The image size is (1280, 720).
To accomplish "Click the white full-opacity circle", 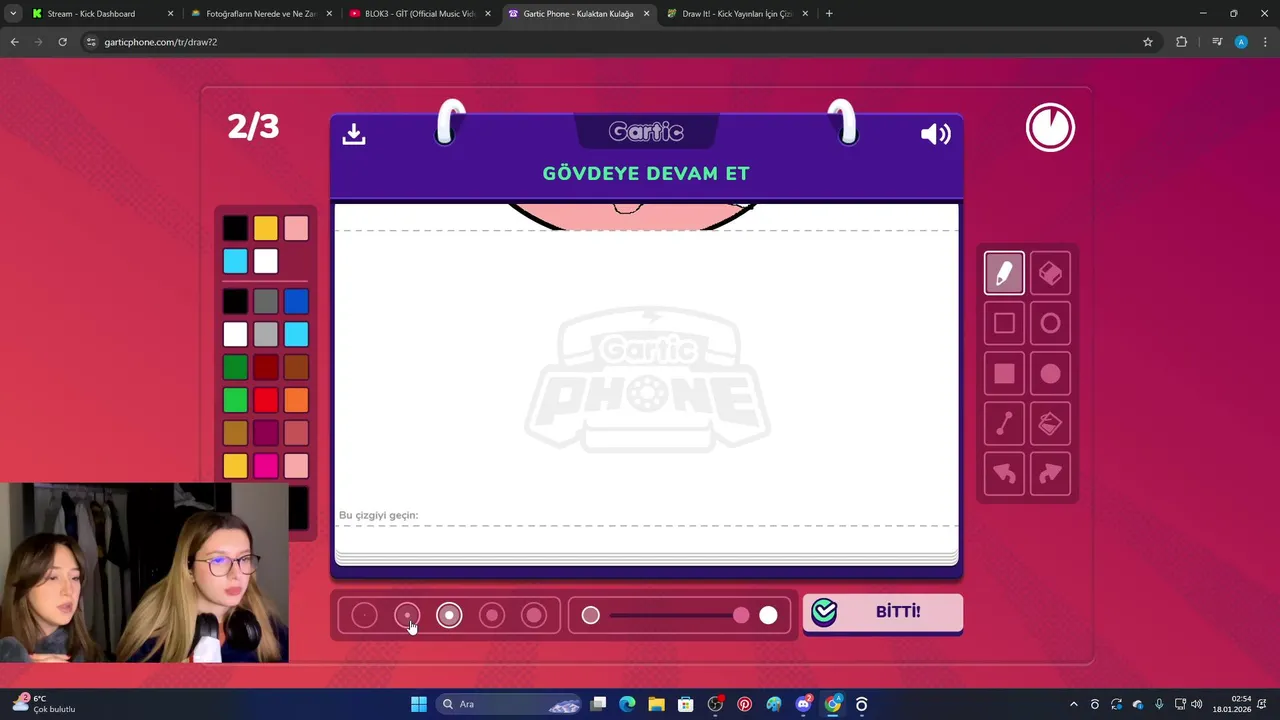I will pos(768,615).
